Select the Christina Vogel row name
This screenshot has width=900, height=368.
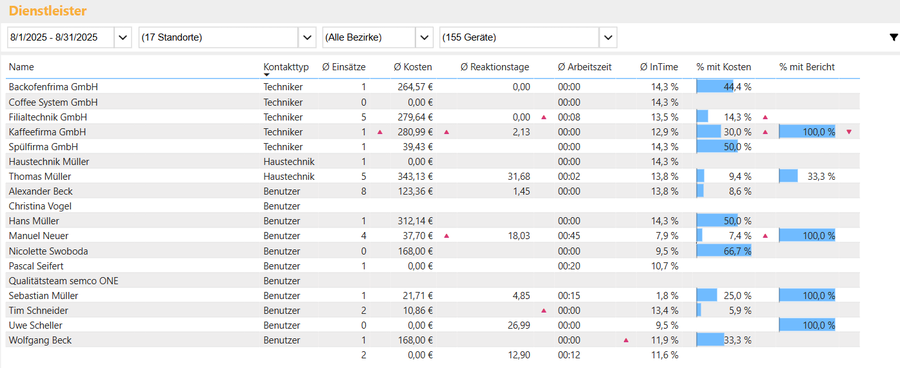point(40,206)
